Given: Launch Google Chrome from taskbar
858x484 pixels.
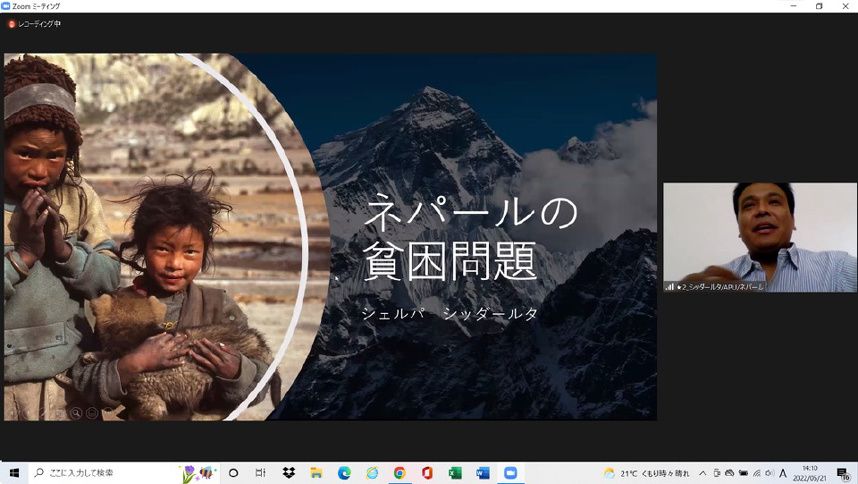Looking at the screenshot, I should (399, 473).
